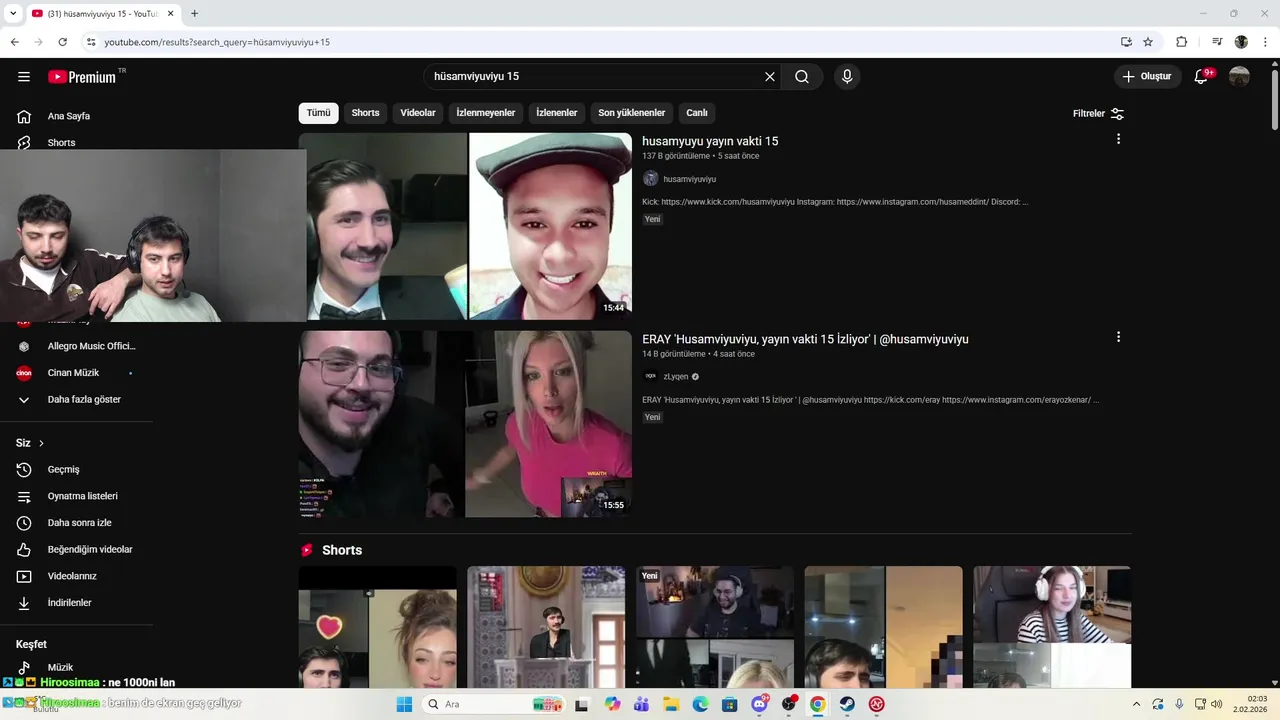Open husamviyuviyu channel link
This screenshot has height=720, width=1280.
click(x=689, y=179)
